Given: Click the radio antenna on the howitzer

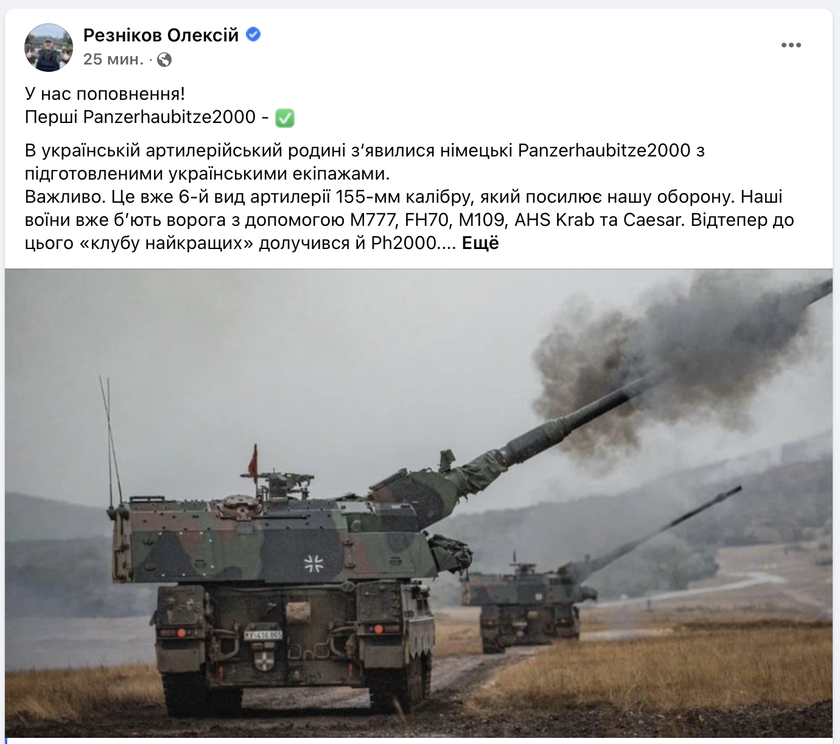Looking at the screenshot, I should coord(111,439).
